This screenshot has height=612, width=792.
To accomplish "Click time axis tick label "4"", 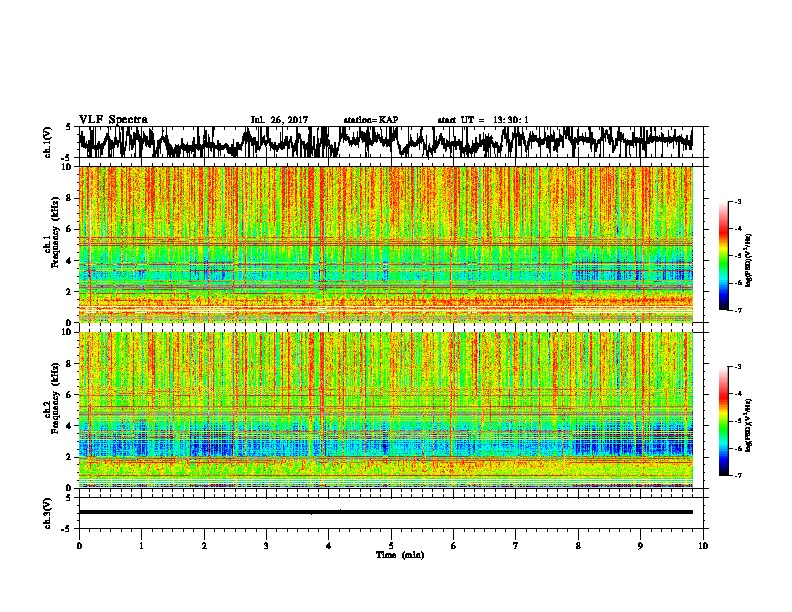I will click(x=329, y=546).
